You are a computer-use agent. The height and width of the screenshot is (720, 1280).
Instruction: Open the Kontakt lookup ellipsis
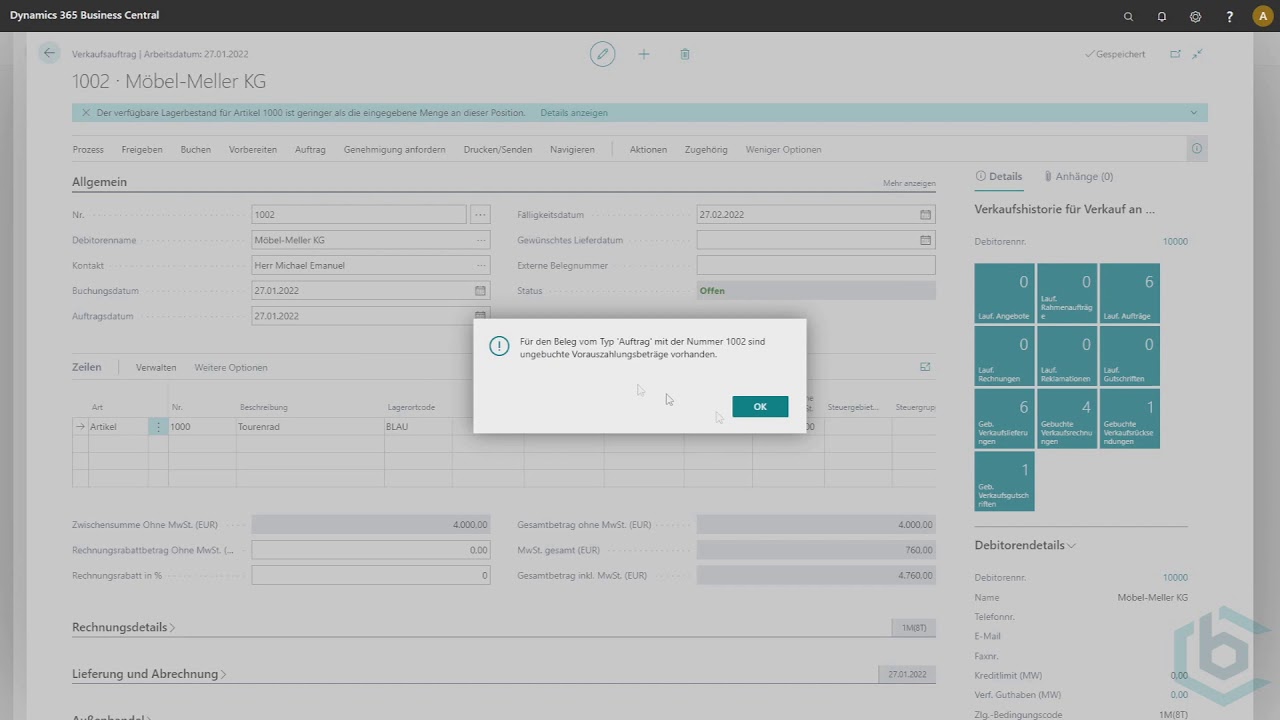point(481,265)
